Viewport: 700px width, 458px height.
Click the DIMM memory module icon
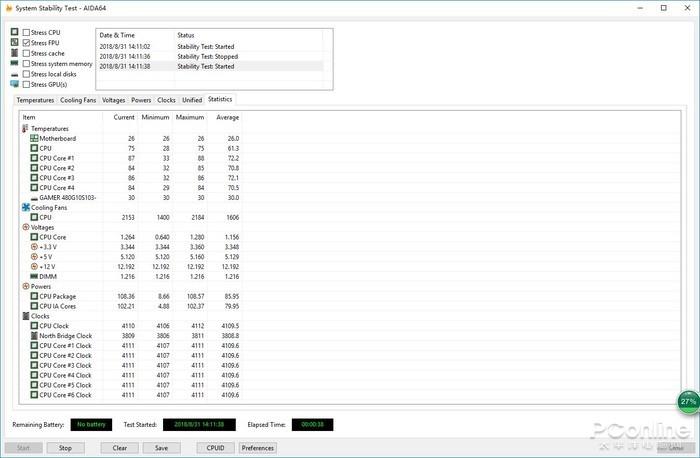tap(34, 276)
